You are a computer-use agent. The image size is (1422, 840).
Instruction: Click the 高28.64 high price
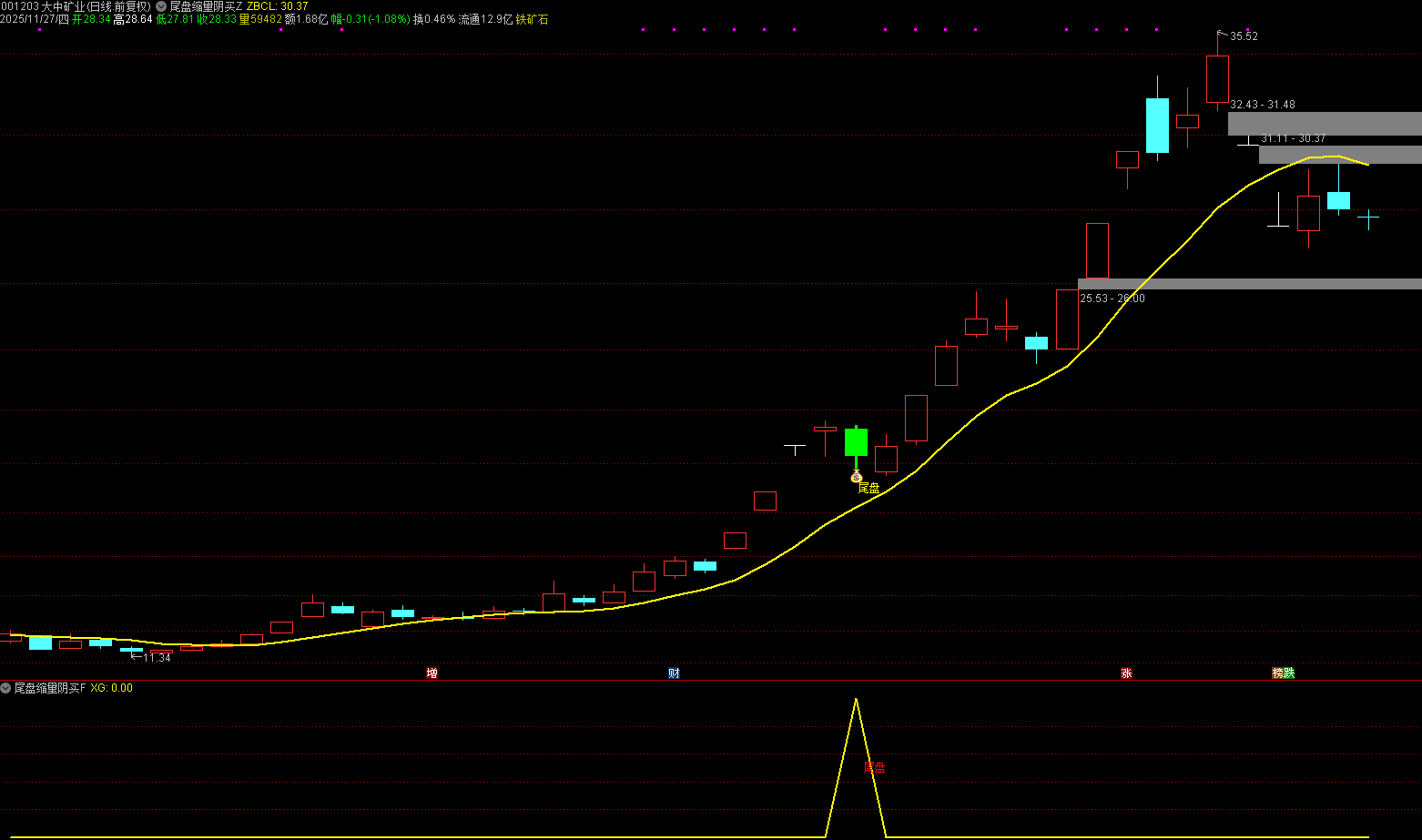click(133, 19)
